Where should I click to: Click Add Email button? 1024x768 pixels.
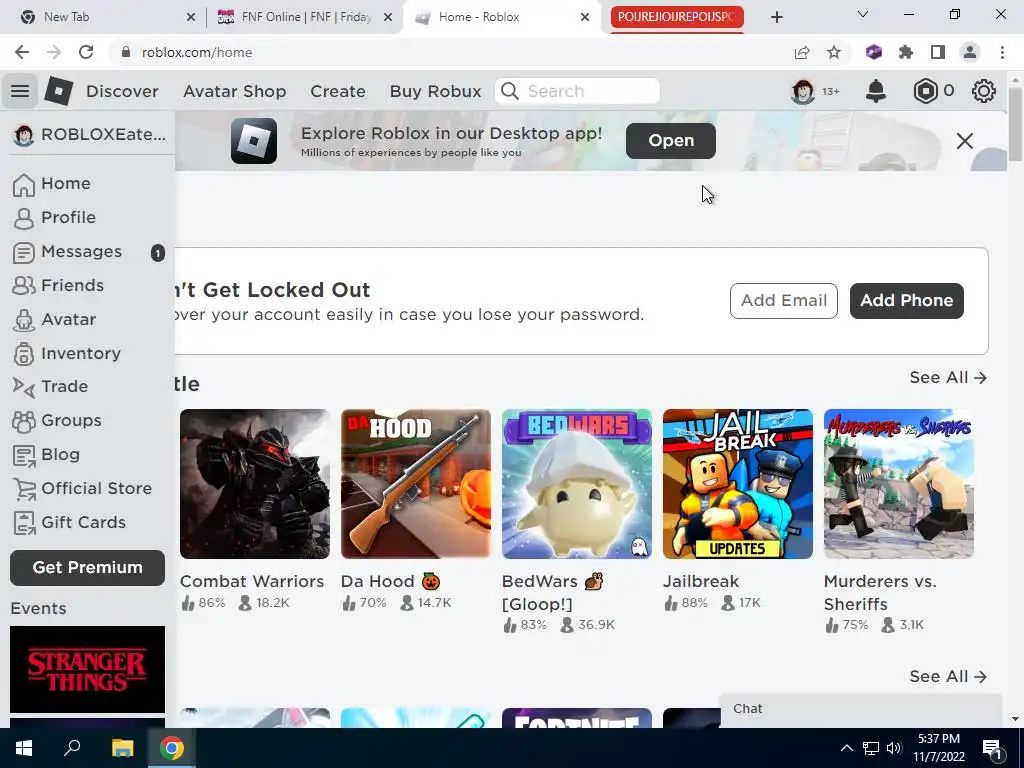(x=784, y=300)
